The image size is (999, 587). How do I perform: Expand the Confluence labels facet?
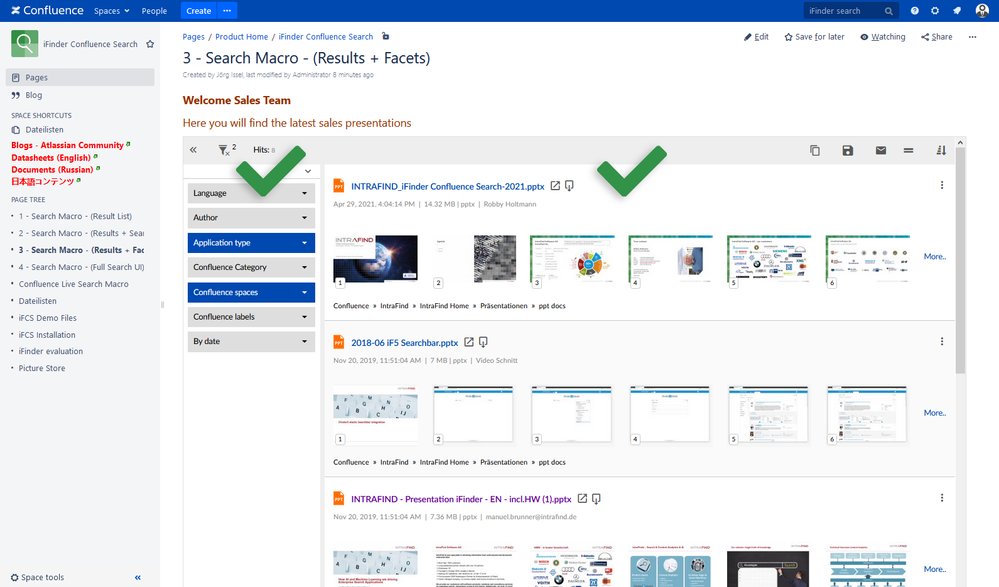click(x=250, y=316)
